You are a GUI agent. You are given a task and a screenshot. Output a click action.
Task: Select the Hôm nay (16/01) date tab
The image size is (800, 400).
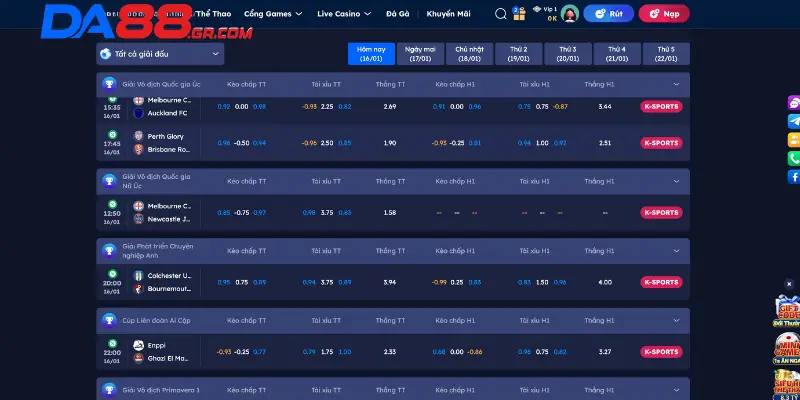point(370,53)
